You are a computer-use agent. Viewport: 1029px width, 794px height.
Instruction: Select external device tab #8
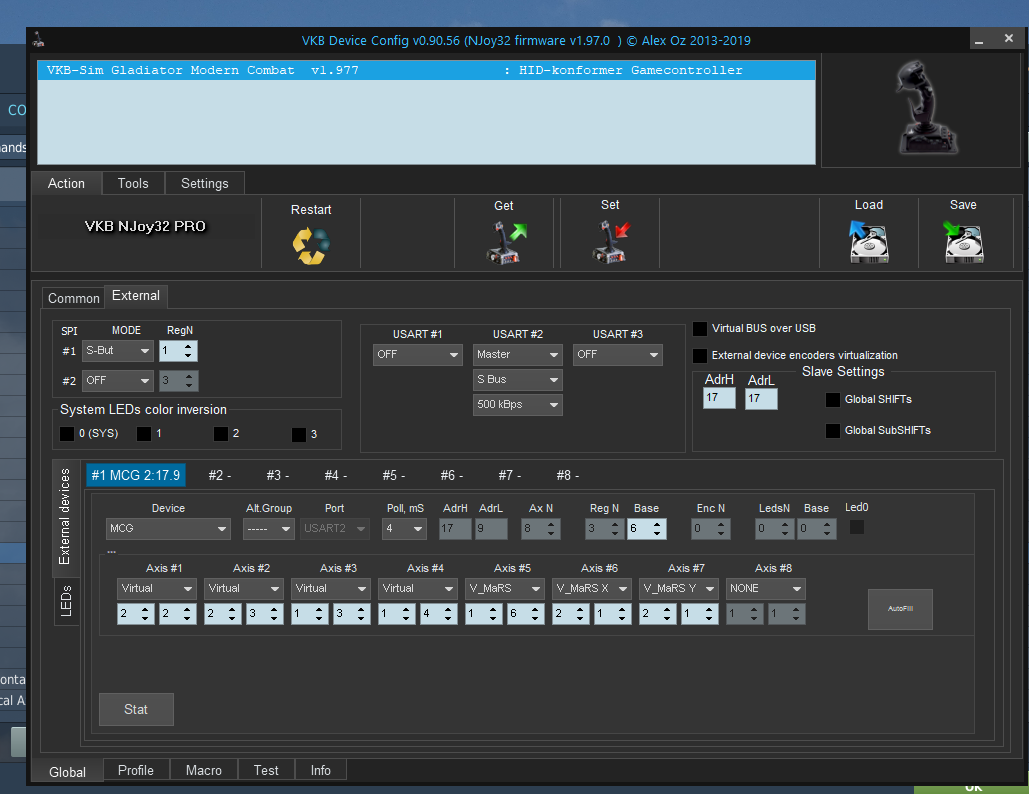(567, 475)
